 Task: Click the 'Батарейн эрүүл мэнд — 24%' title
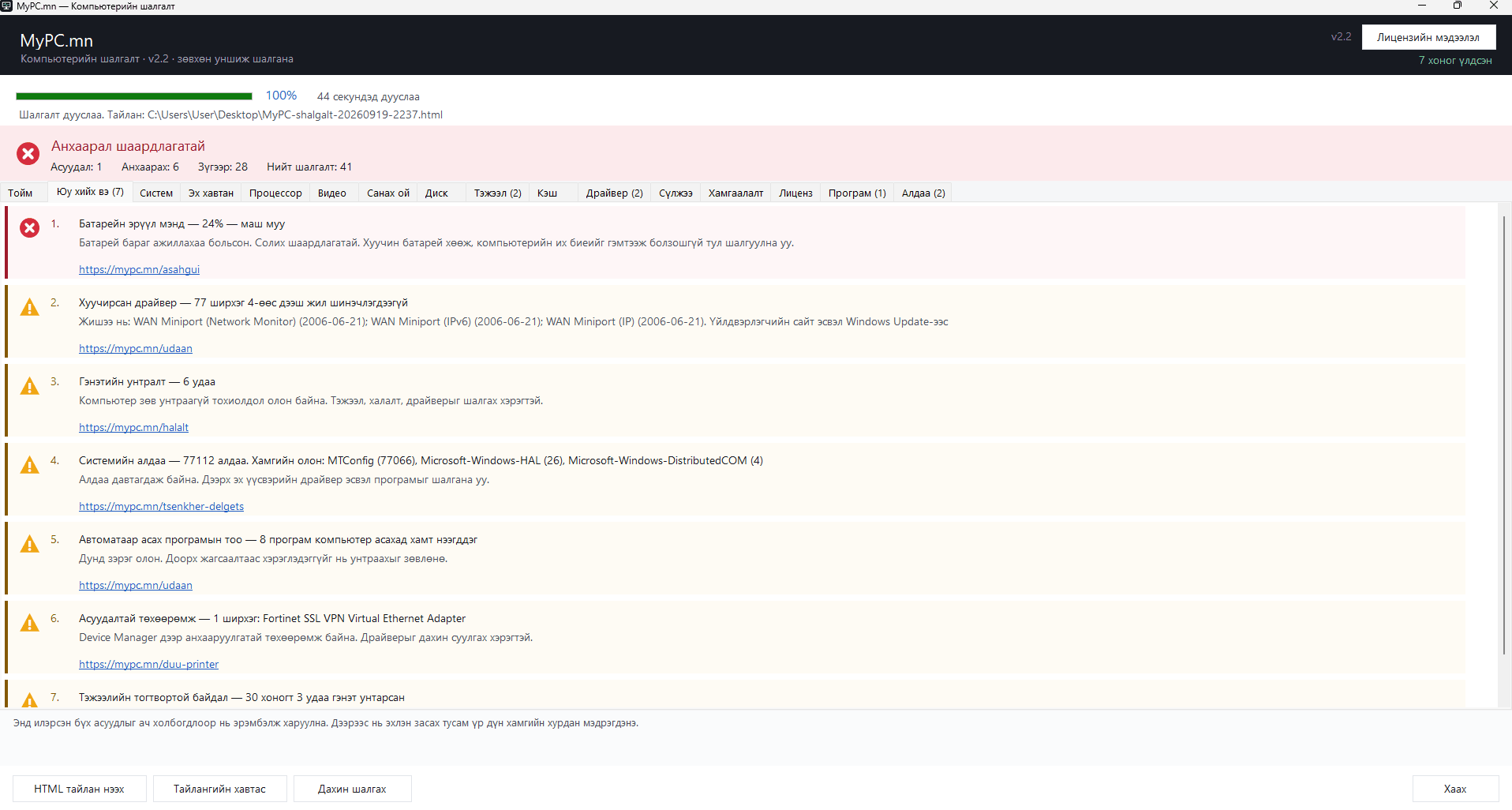182,223
